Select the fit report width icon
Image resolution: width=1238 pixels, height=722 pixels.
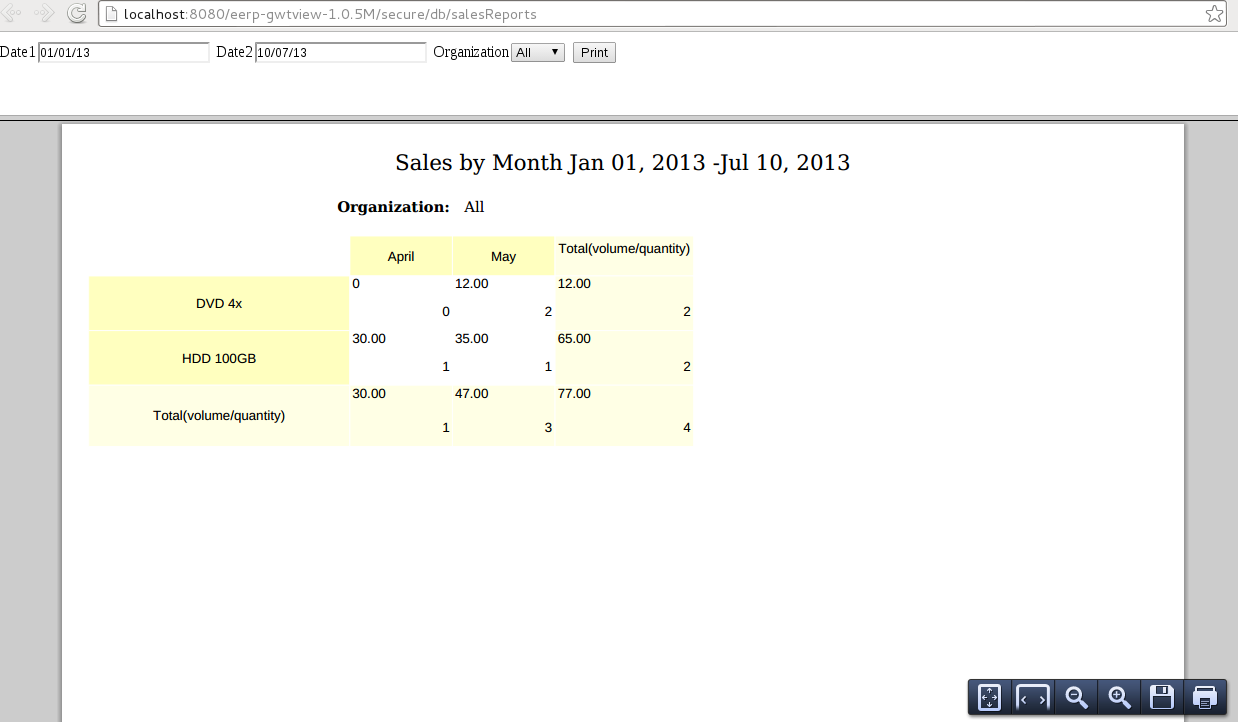point(1032,697)
